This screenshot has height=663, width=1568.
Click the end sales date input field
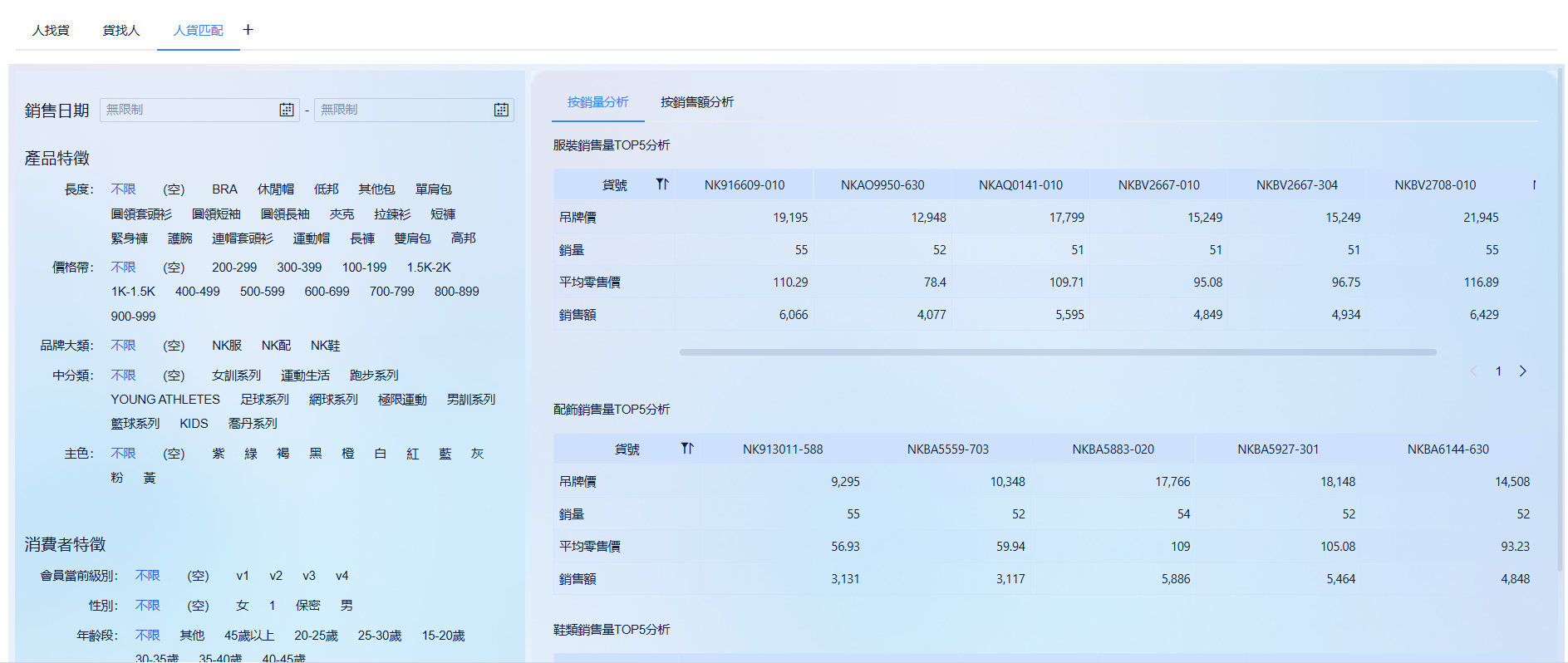pos(414,110)
